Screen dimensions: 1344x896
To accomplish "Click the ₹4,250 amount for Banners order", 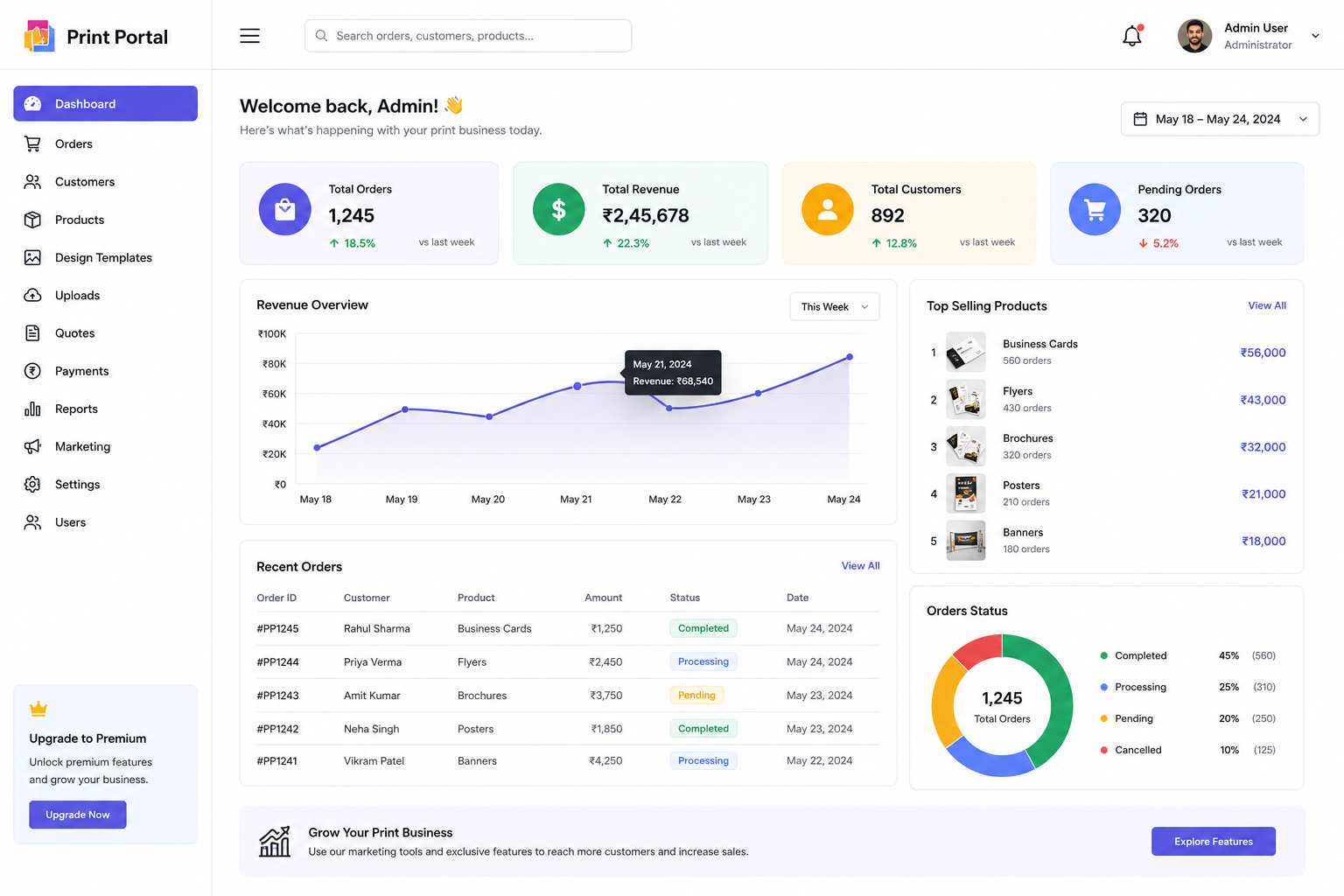I will (x=605, y=761).
